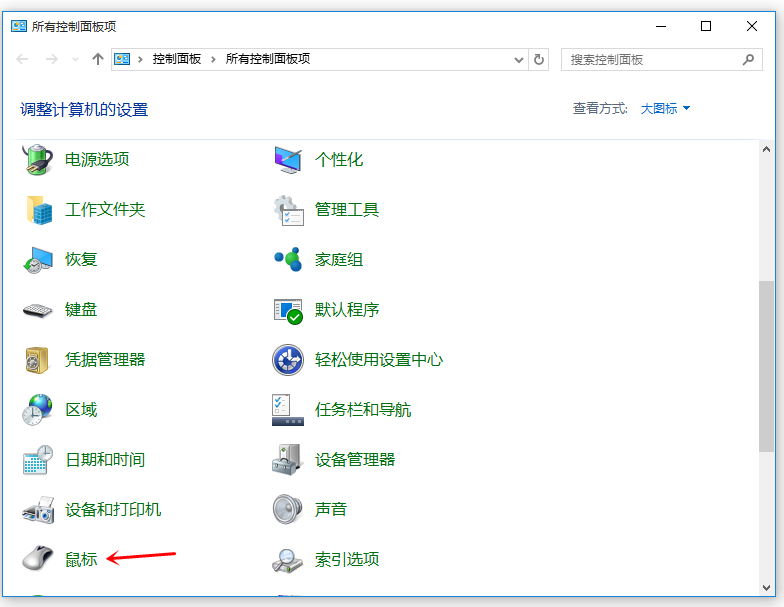
Task: Expand the chevron after 控制面板 breadcrumb
Action: pyautogui.click(x=213, y=60)
